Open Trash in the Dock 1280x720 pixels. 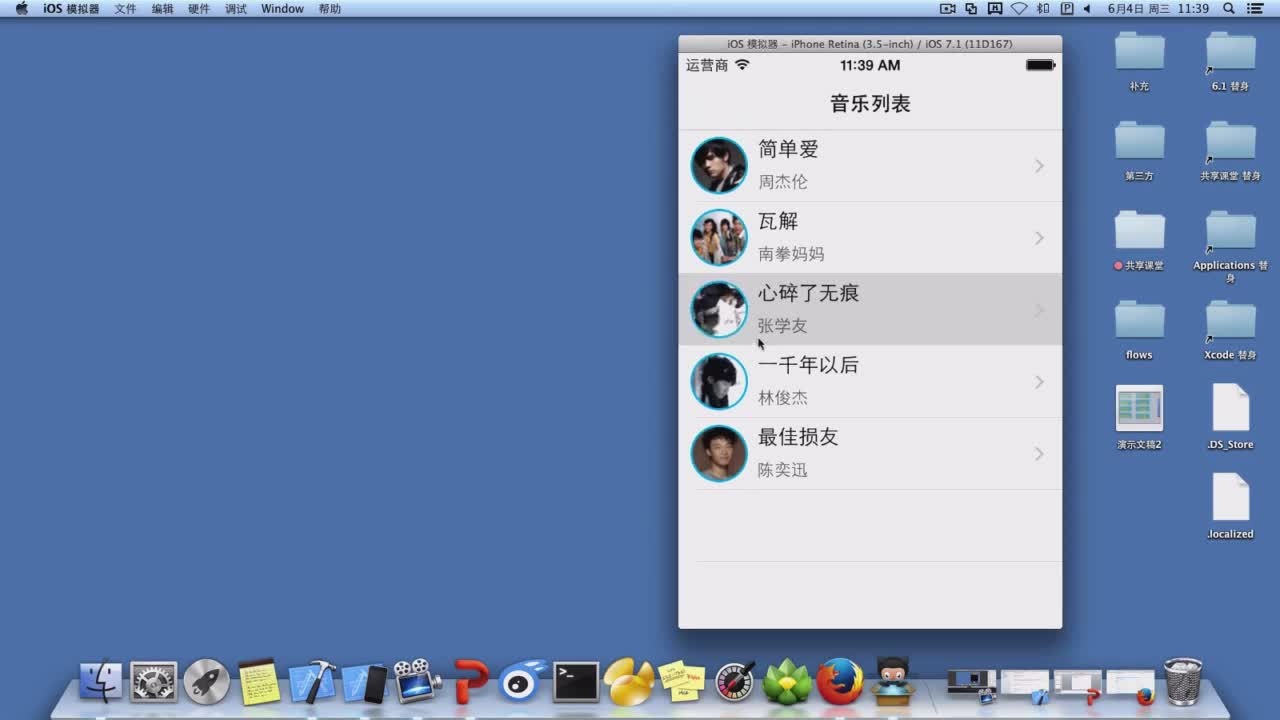point(1183,681)
